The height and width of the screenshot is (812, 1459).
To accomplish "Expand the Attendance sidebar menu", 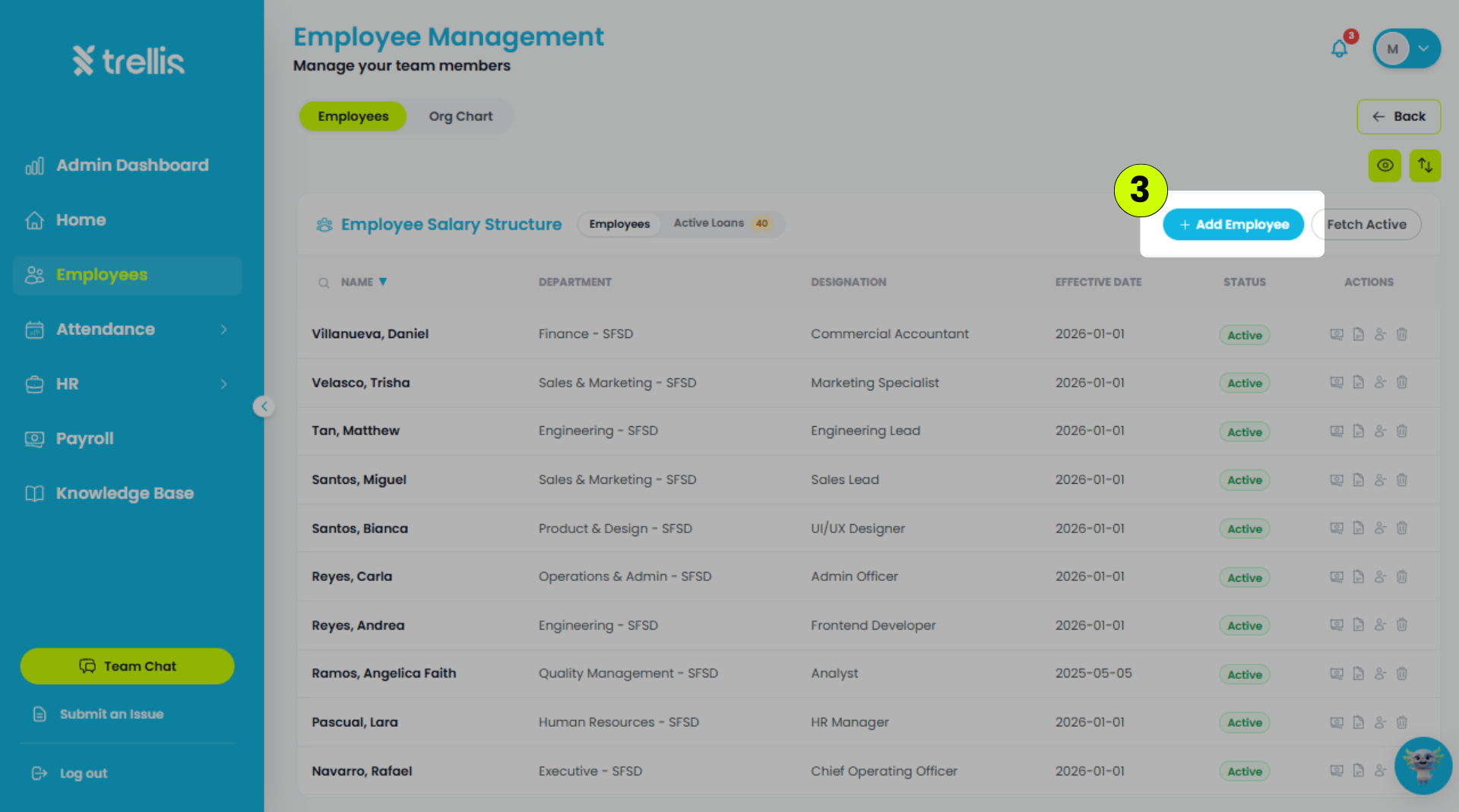I will [x=128, y=329].
